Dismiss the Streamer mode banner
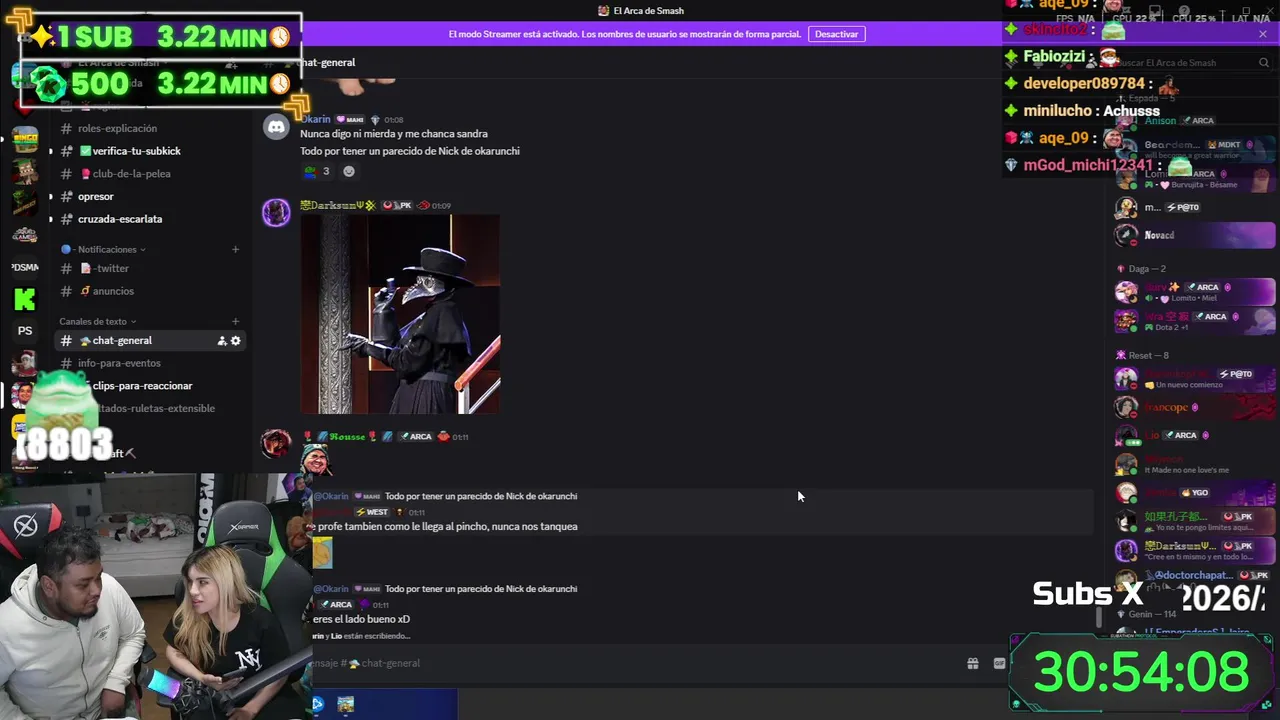Viewport: 1280px width, 720px height. pyautogui.click(x=1262, y=34)
